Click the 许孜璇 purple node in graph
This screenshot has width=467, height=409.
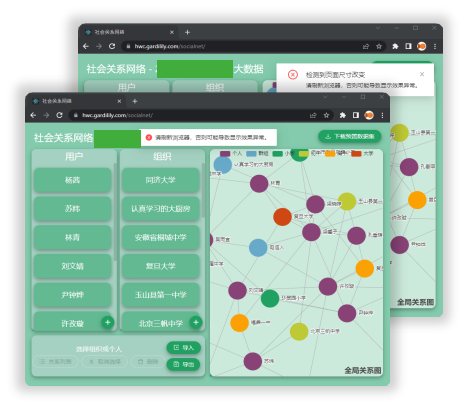click(x=328, y=286)
